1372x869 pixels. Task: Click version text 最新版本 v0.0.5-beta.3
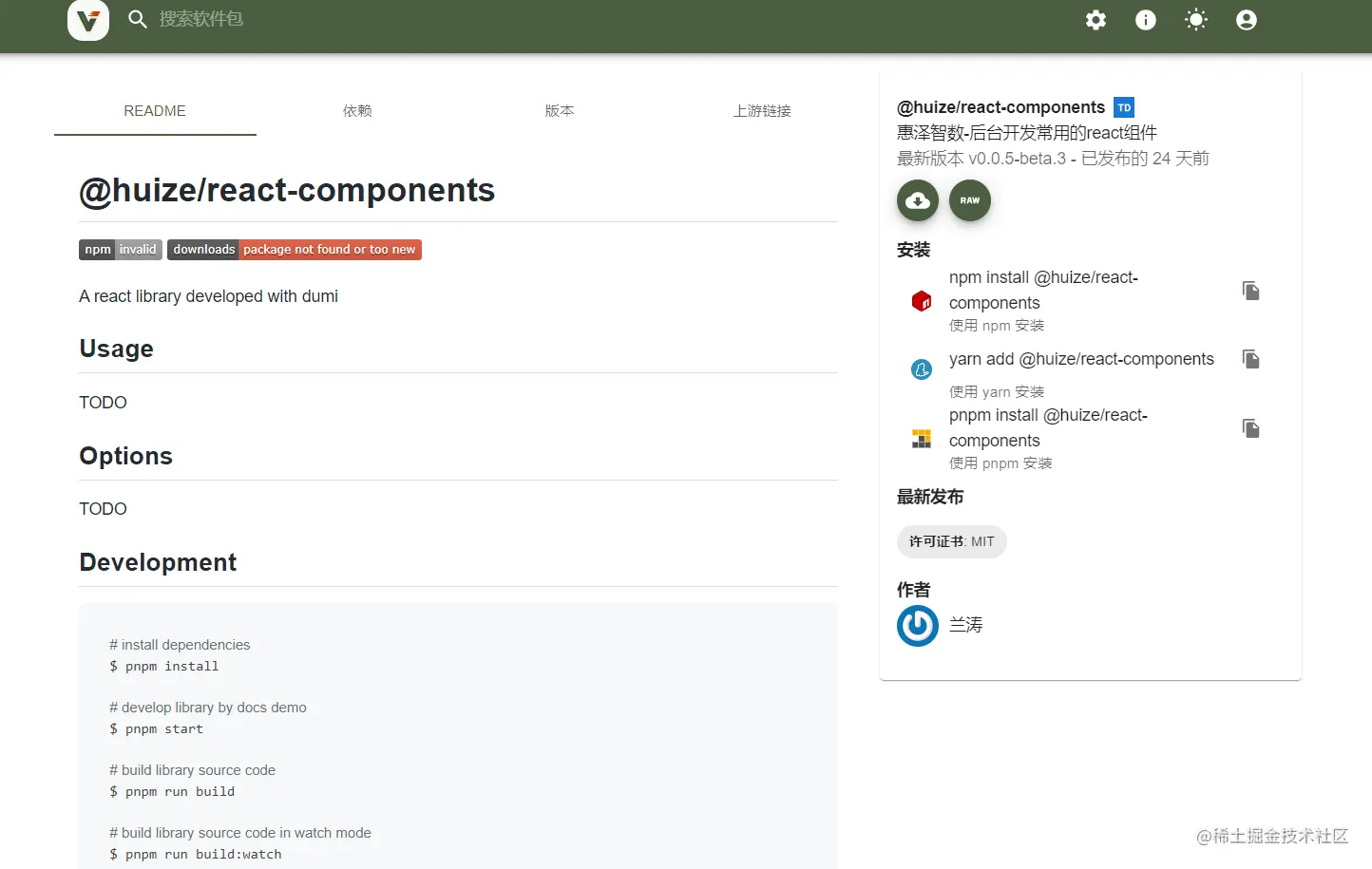click(981, 159)
